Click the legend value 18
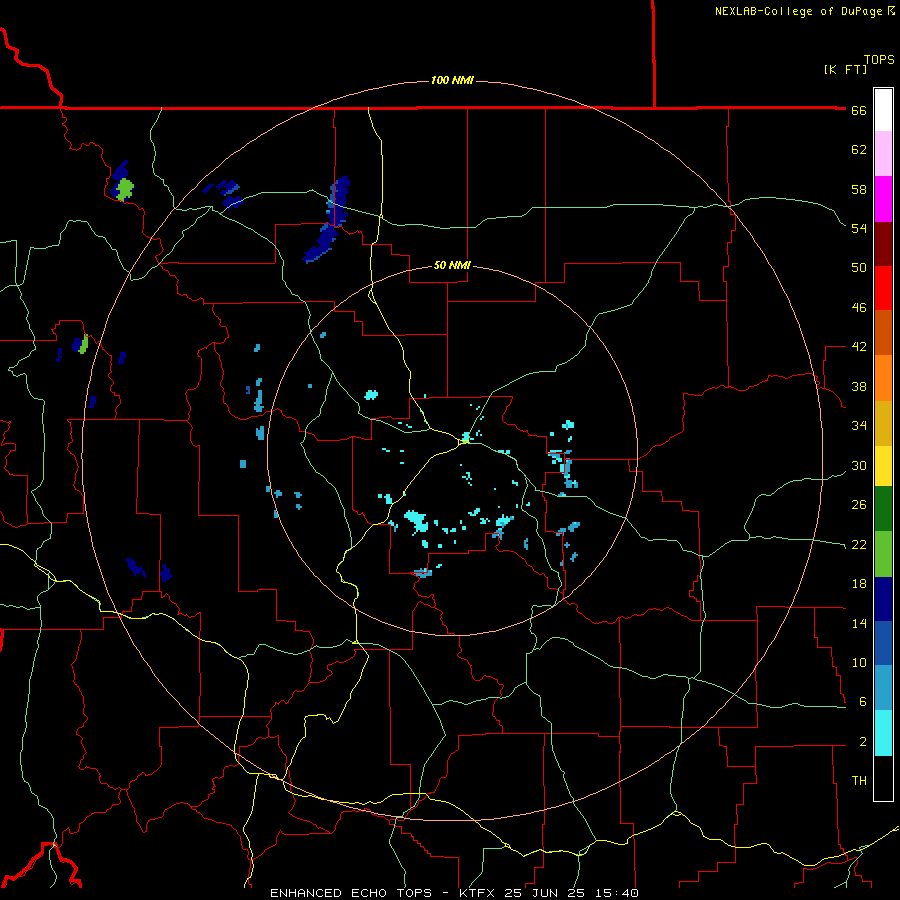Image resolution: width=900 pixels, height=900 pixels. click(x=859, y=584)
